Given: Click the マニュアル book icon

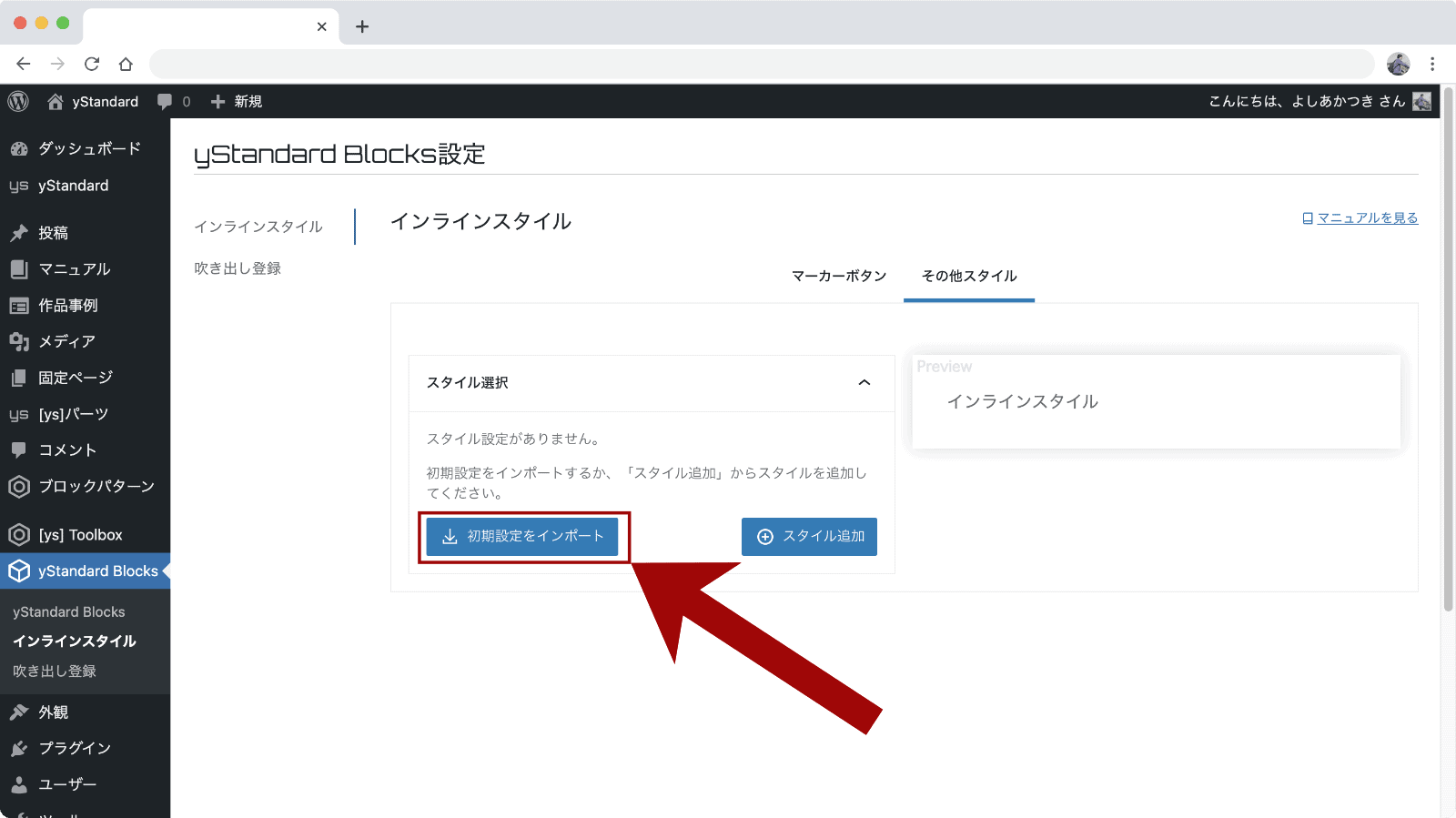Looking at the screenshot, I should point(19,269).
